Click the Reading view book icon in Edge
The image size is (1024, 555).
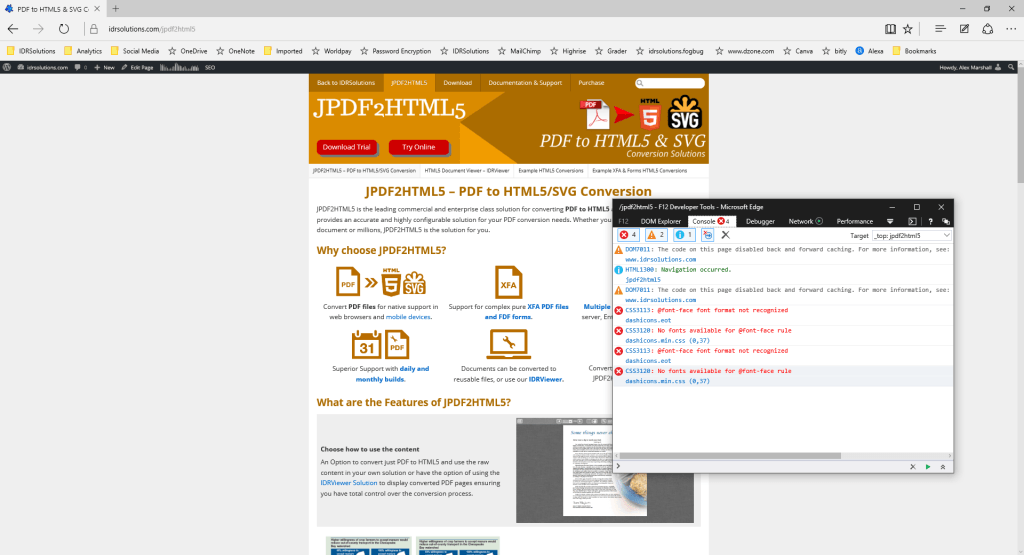tap(890, 29)
